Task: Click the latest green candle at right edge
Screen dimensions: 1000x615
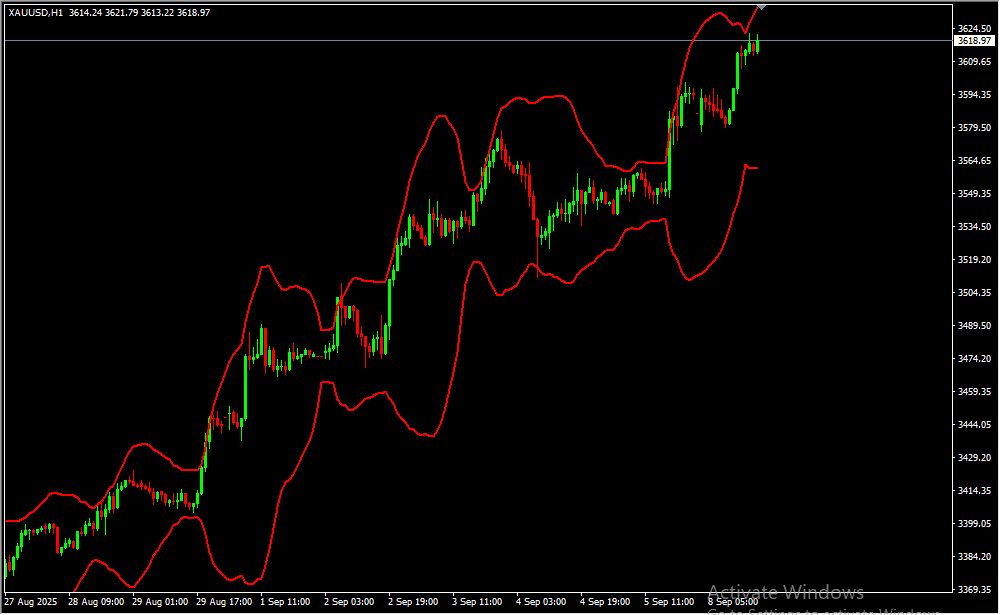Action: (757, 44)
